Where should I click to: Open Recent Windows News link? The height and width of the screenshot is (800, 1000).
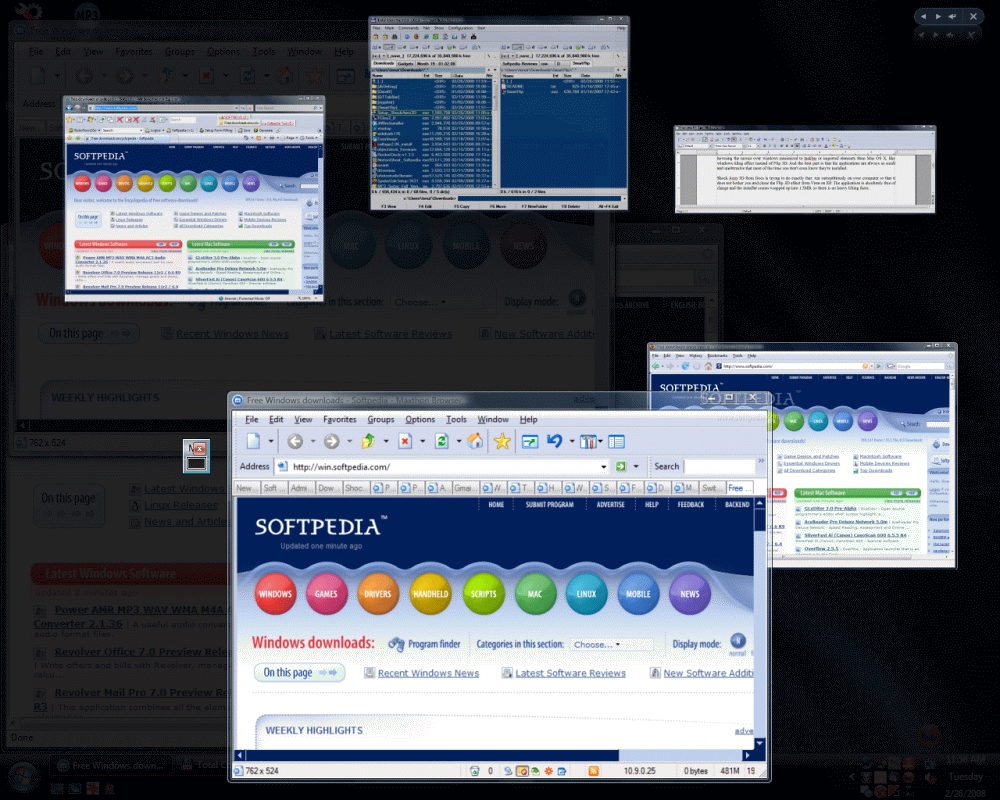click(x=428, y=673)
